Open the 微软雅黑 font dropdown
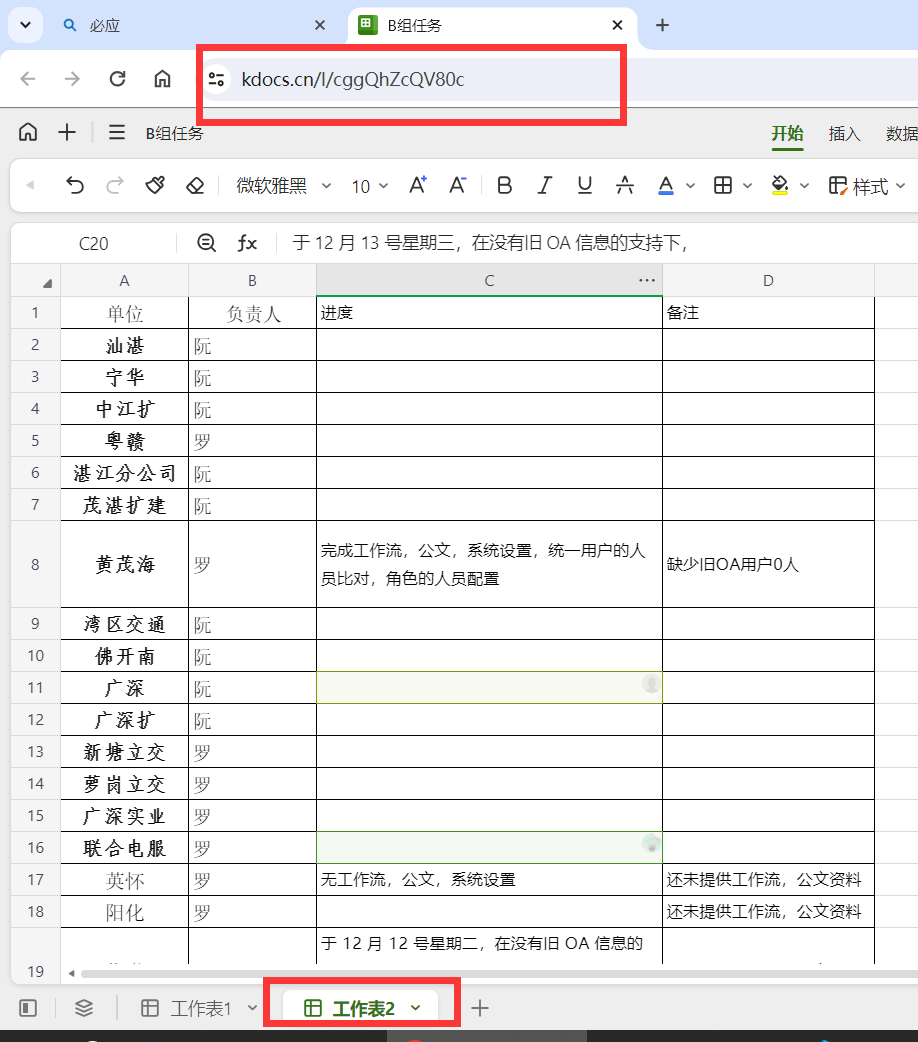 283,186
